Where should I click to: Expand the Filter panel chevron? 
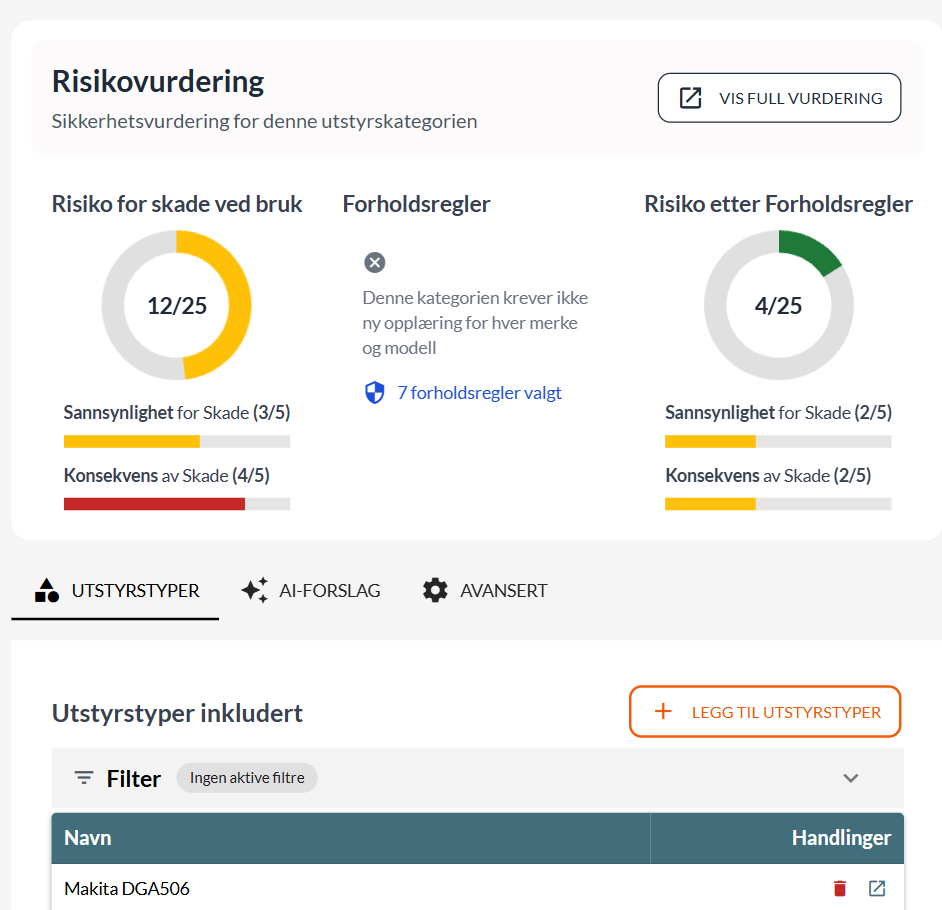851,778
